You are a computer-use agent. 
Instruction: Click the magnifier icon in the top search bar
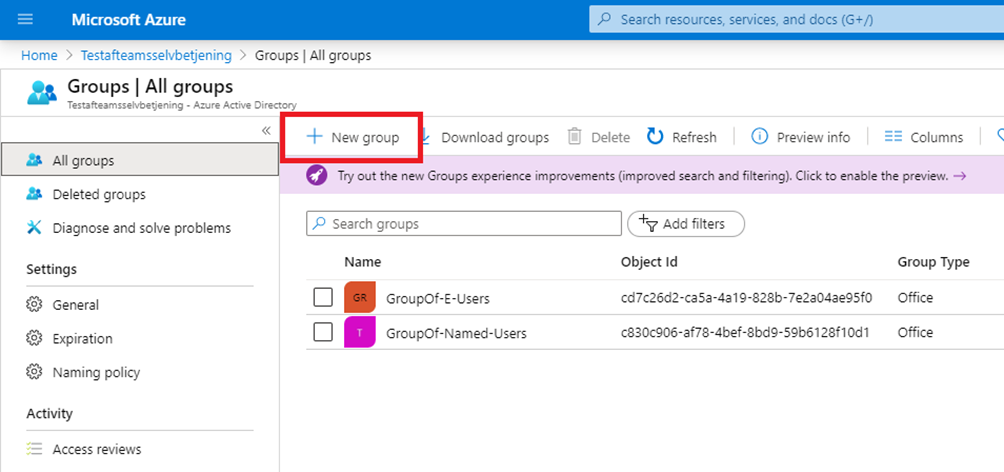604,20
